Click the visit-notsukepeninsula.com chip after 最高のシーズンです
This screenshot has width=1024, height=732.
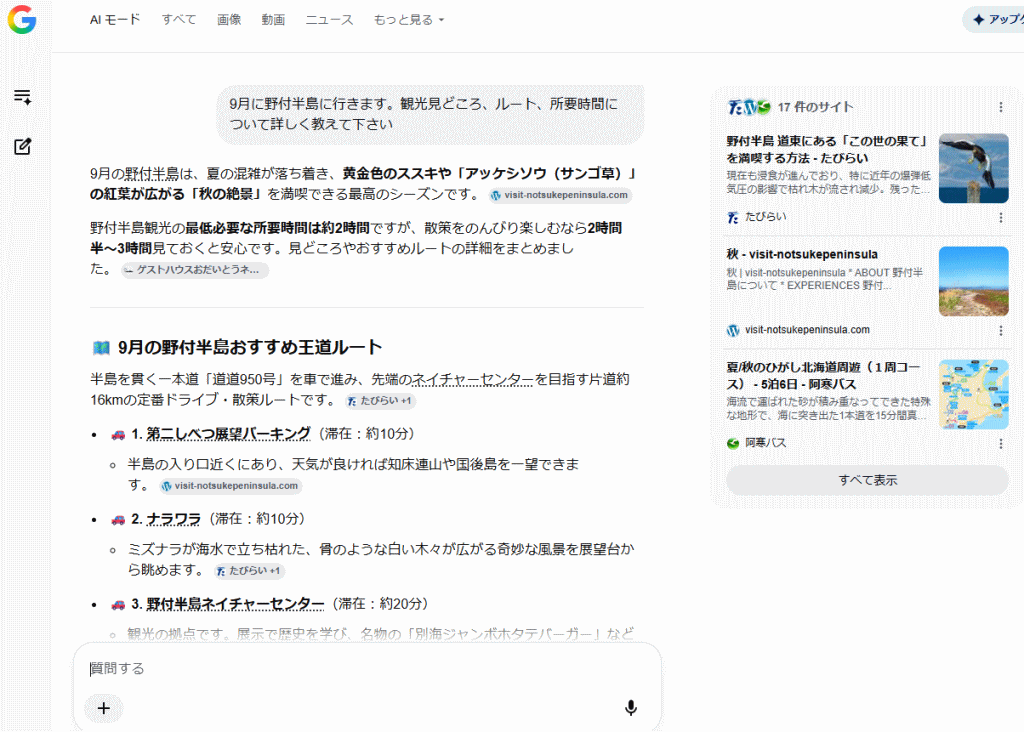tap(560, 195)
